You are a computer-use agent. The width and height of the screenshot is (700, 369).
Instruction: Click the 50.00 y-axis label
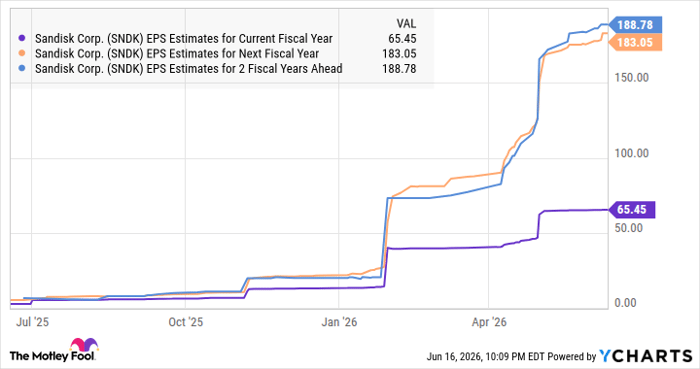pyautogui.click(x=629, y=228)
